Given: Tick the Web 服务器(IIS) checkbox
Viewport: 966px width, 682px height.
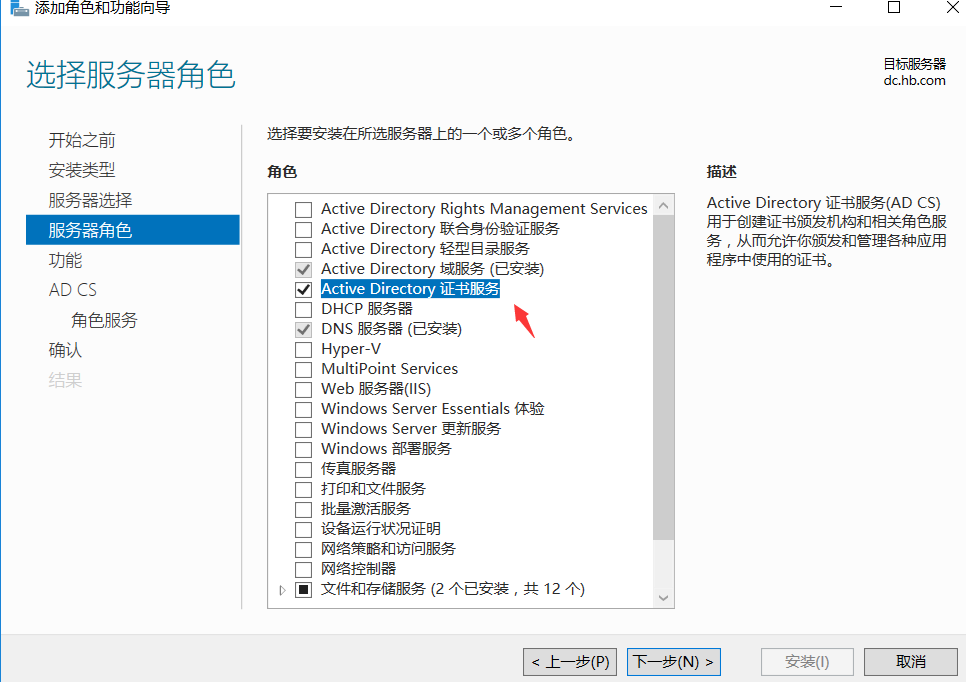Looking at the screenshot, I should click(303, 389).
